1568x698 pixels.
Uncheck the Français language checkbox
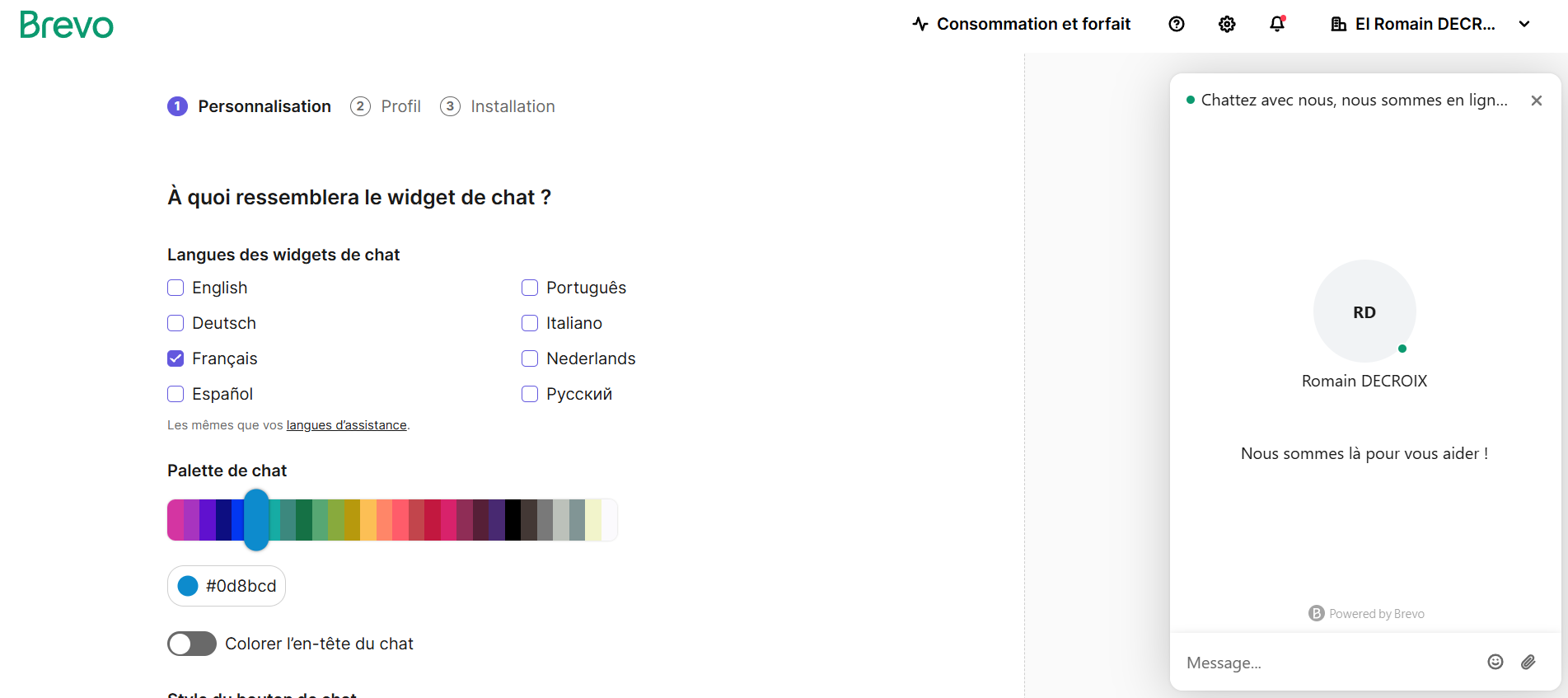point(176,358)
